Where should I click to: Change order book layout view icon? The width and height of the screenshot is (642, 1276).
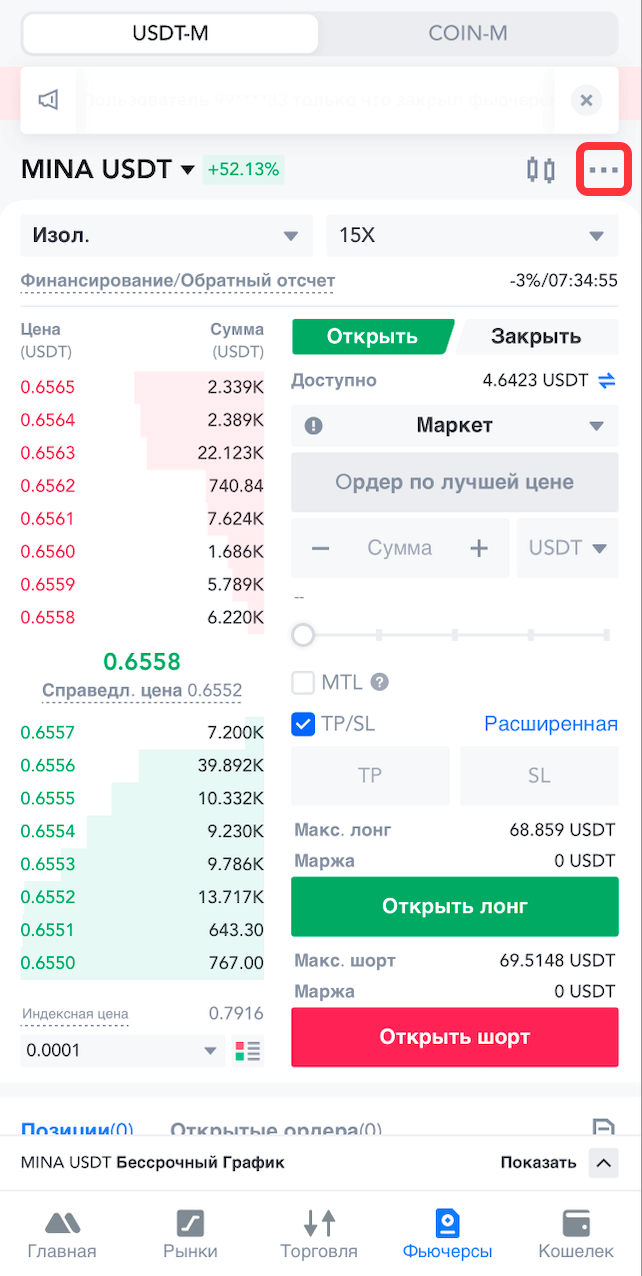[247, 1051]
